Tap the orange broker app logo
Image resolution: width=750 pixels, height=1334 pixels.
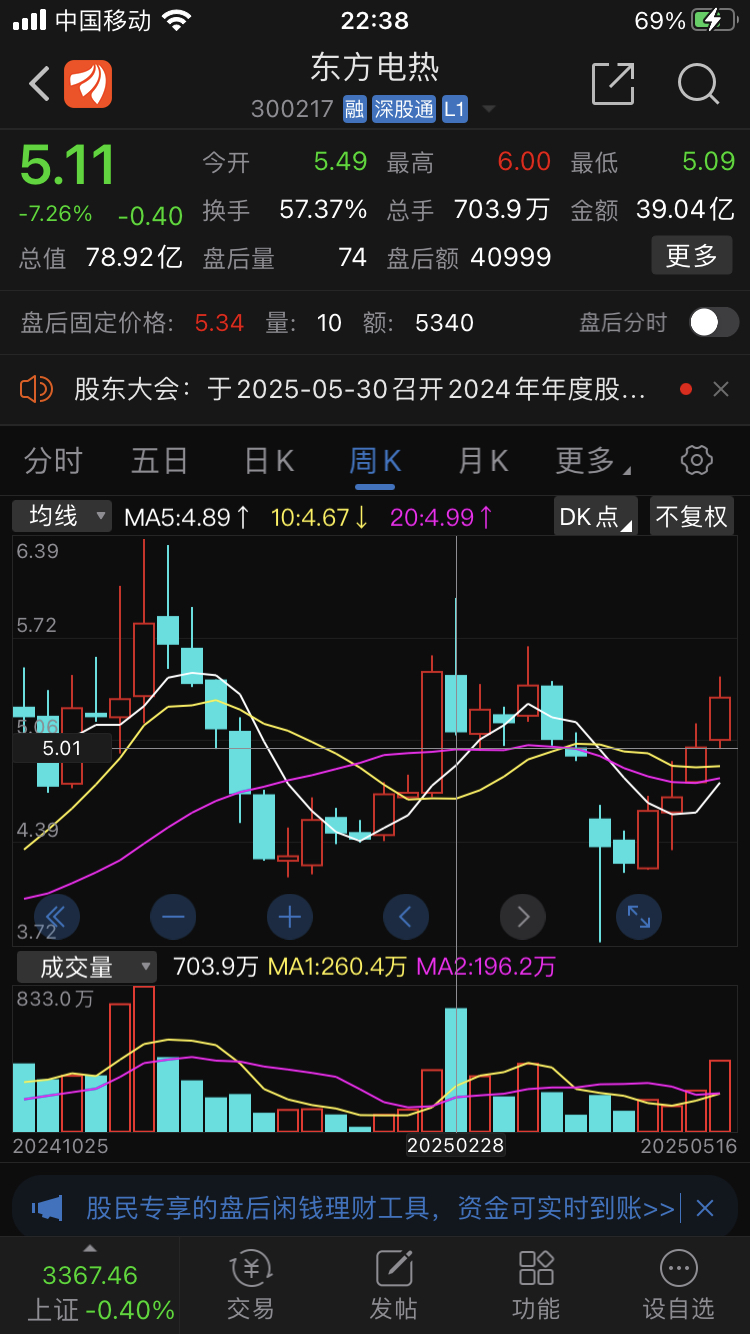pyautogui.click(x=88, y=84)
